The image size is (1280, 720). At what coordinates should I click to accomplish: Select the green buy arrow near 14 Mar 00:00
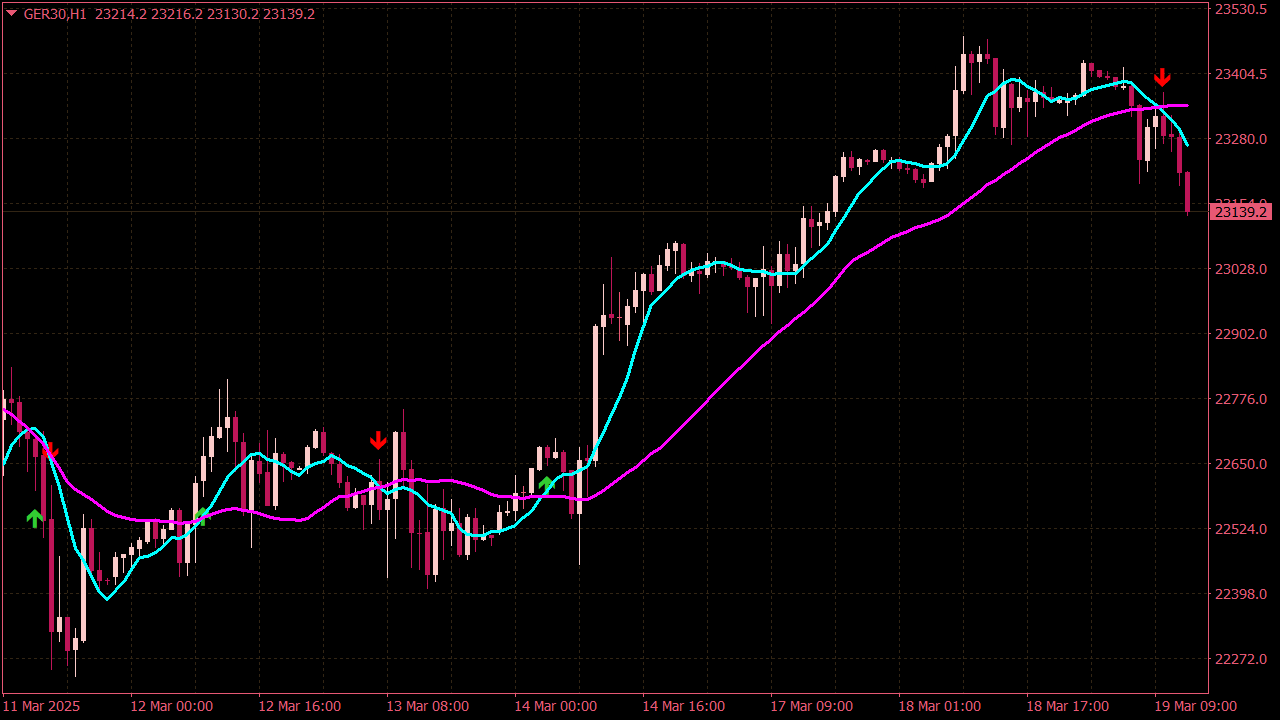[x=546, y=484]
